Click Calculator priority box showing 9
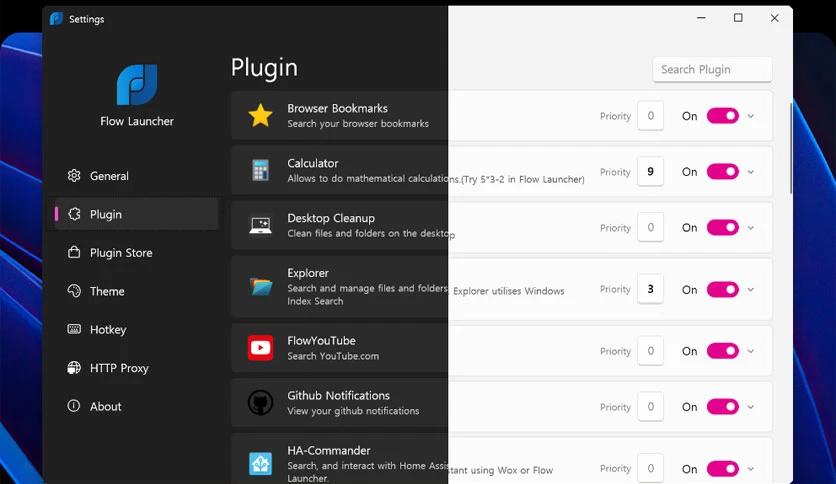Viewport: 836px width, 484px height. [x=650, y=172]
